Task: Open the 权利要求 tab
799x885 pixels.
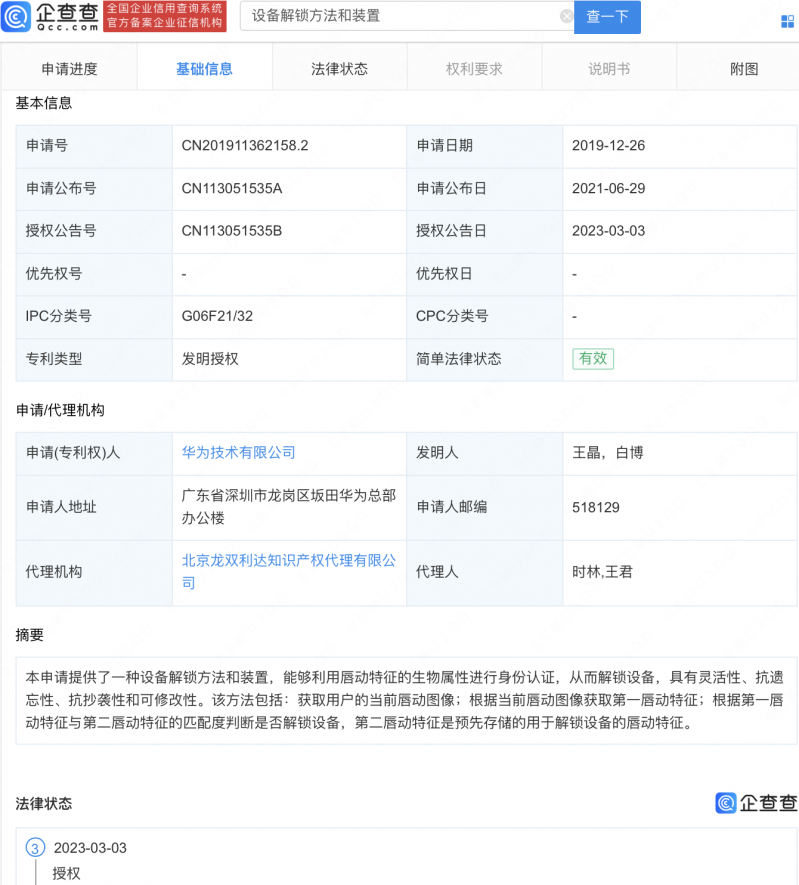Action: tap(474, 69)
